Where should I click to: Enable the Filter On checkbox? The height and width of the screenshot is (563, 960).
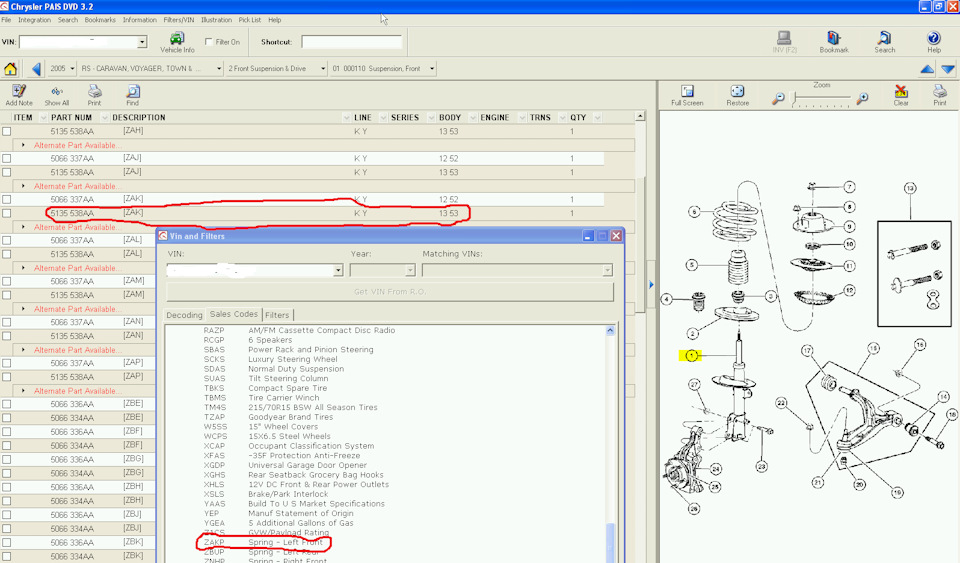[x=209, y=42]
